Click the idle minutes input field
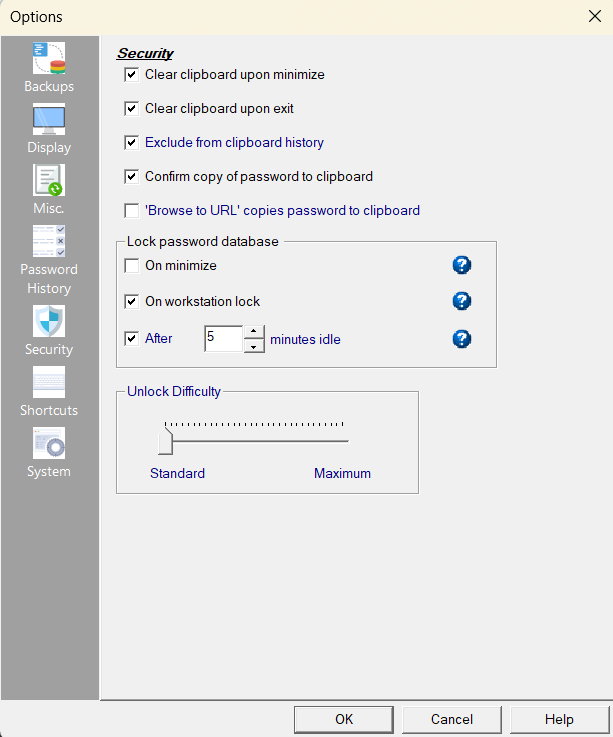The width and height of the screenshot is (613, 737). point(224,338)
